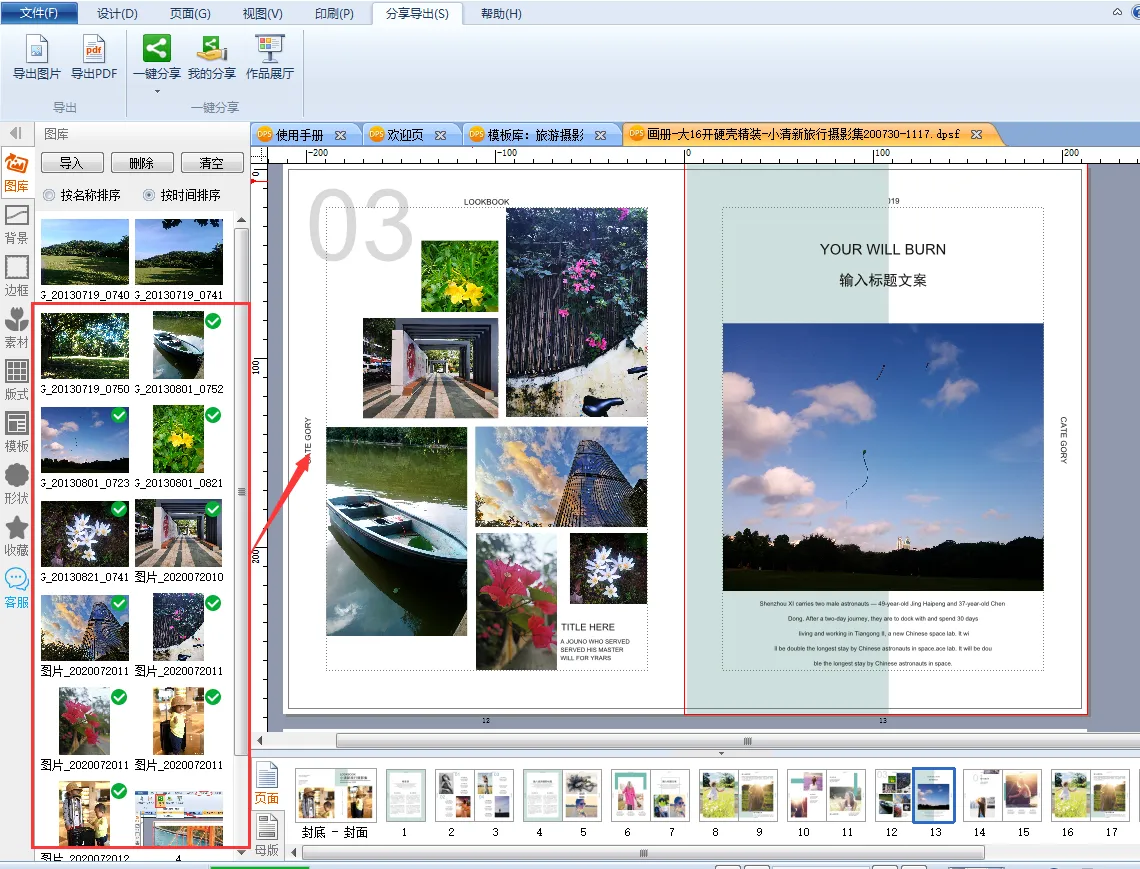The width and height of the screenshot is (1140, 869).
Task: Click the 清空 clear button
Action: click(211, 163)
